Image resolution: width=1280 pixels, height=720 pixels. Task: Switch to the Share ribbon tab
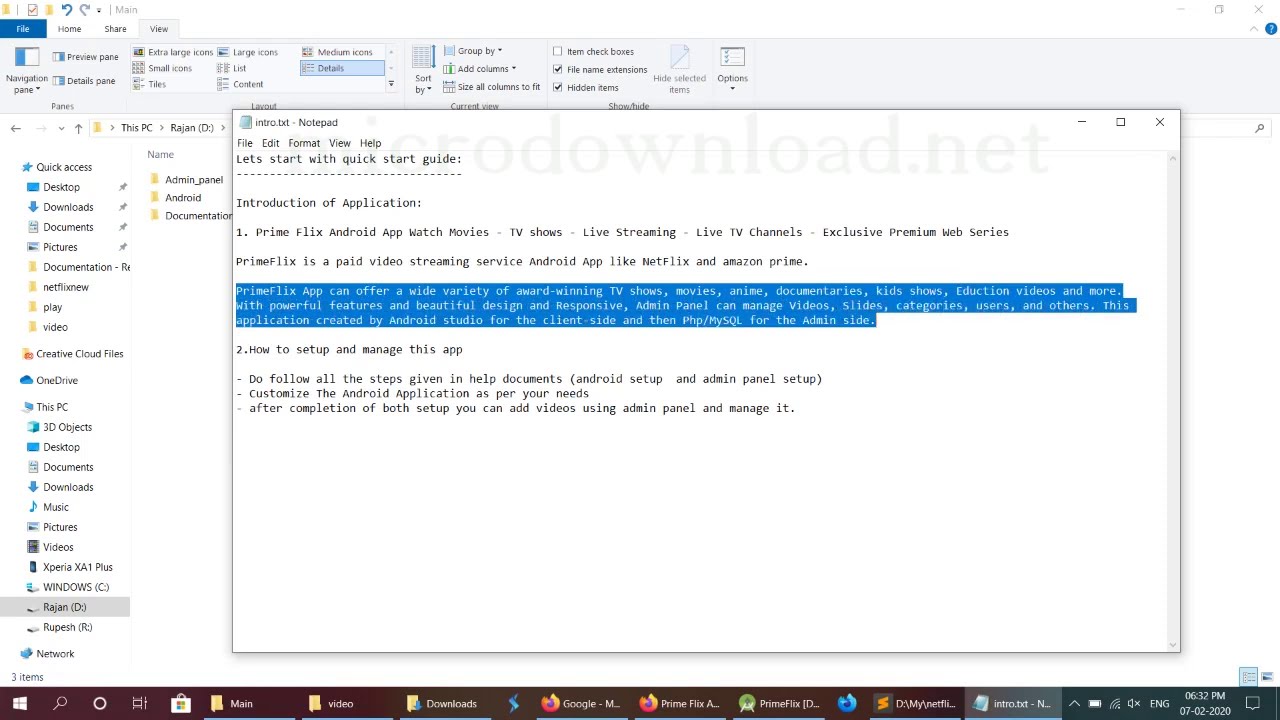coord(115,29)
